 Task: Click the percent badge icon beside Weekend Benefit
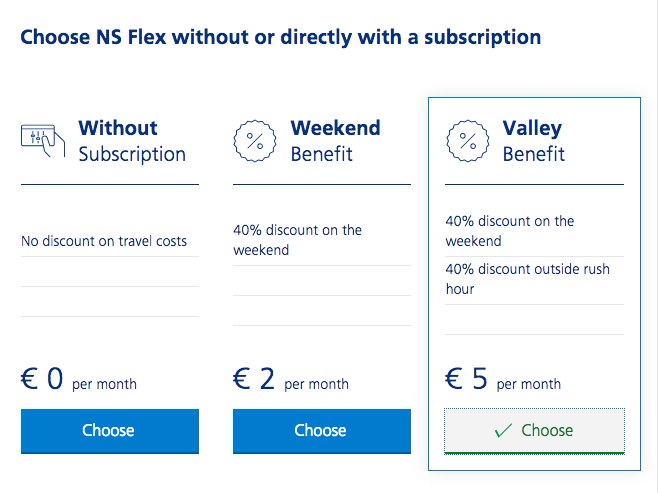pos(255,141)
